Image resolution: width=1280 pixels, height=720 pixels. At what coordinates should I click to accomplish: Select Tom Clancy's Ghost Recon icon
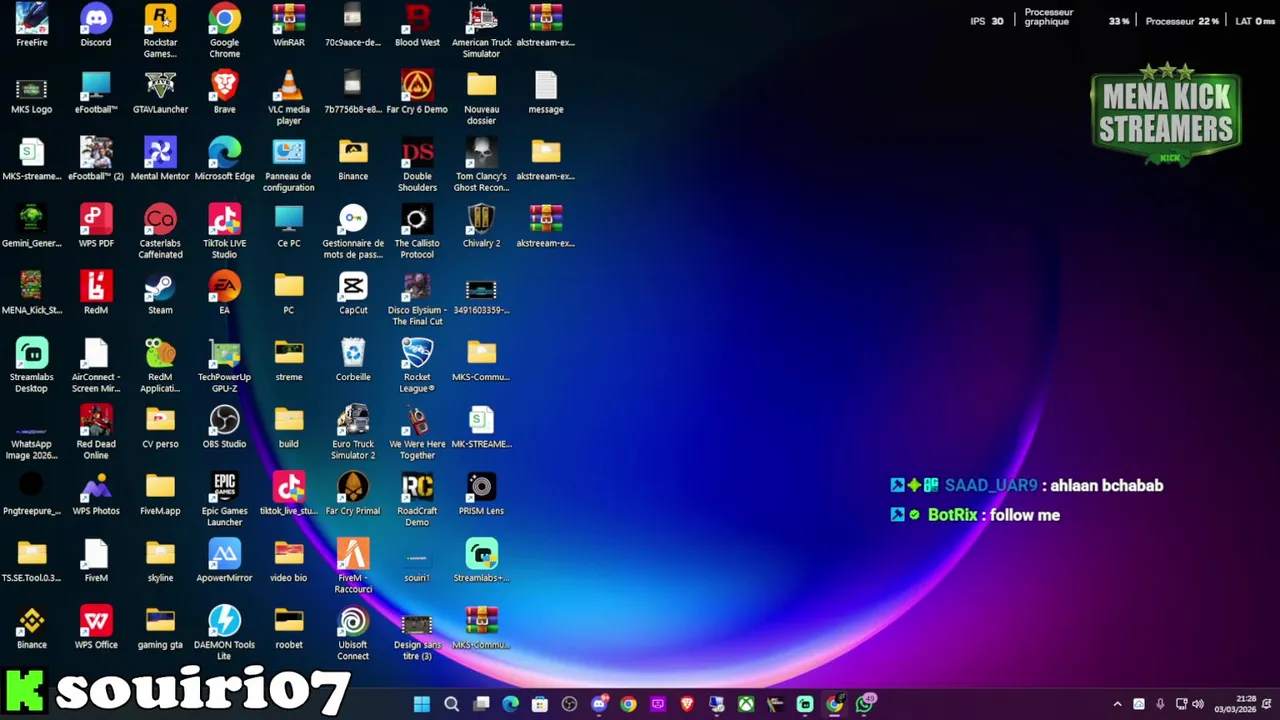(481, 164)
